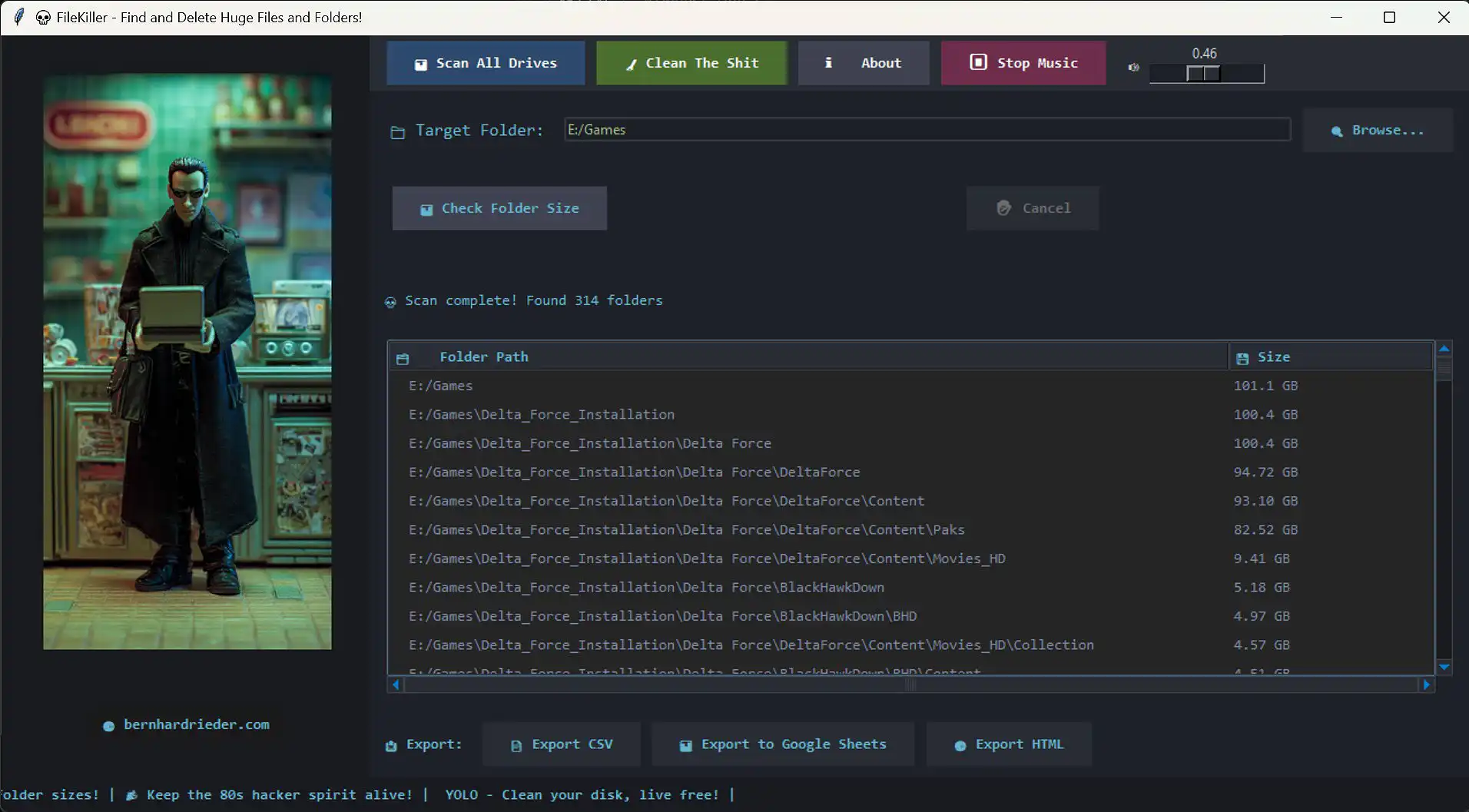Click the folder icon beside Target Folder
This screenshot has height=812, width=1469.
tap(397, 132)
